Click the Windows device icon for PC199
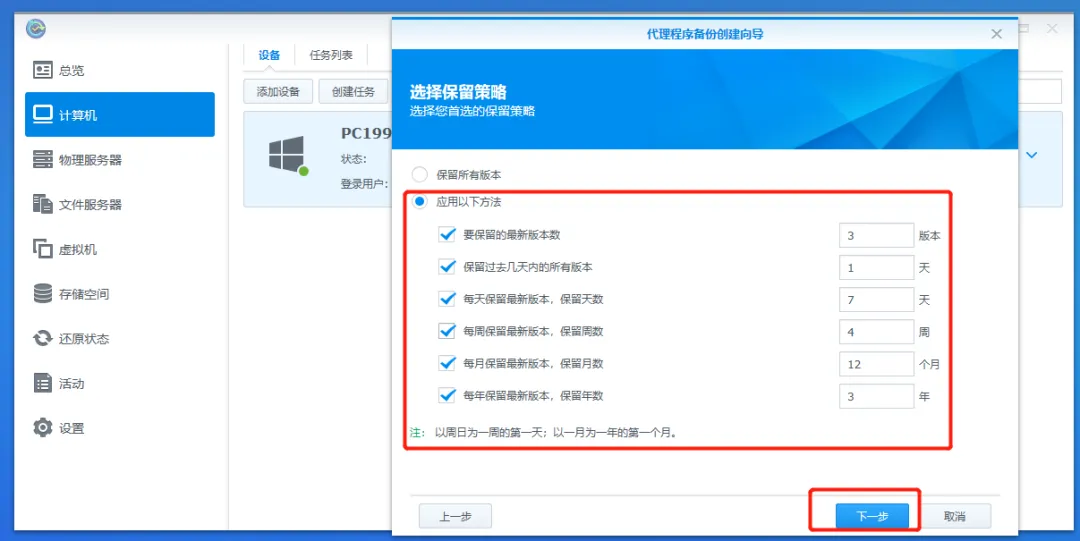Viewport: 1080px width, 541px height. 287,154
